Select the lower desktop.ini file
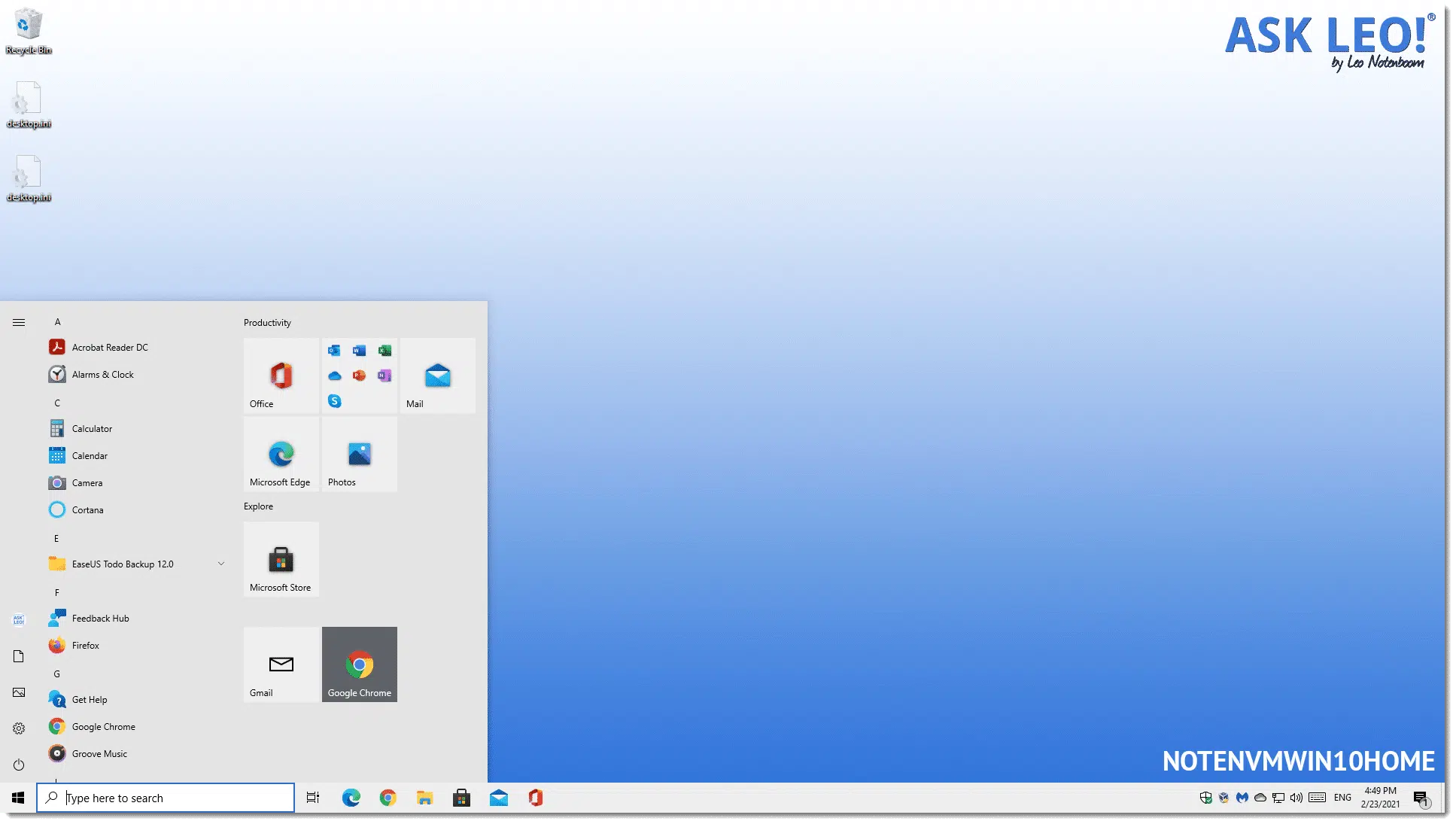 click(x=29, y=178)
